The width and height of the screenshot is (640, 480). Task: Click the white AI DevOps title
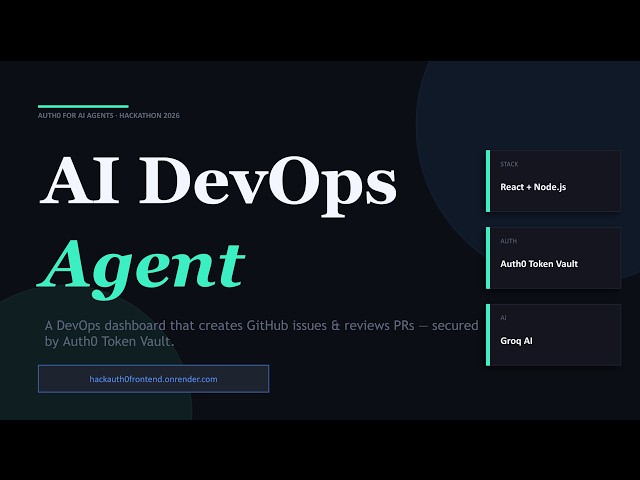[217, 184]
